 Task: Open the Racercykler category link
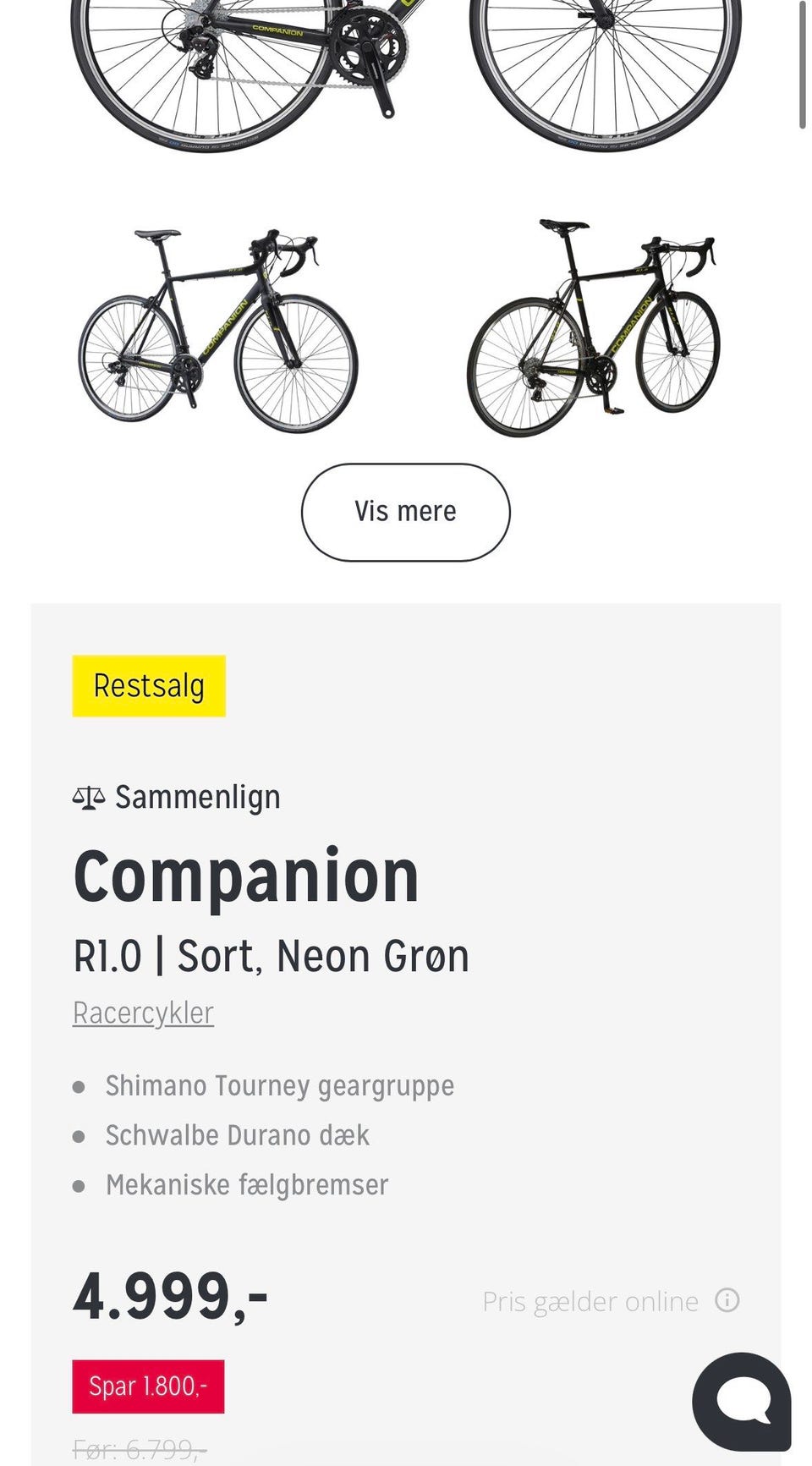[x=143, y=1013]
